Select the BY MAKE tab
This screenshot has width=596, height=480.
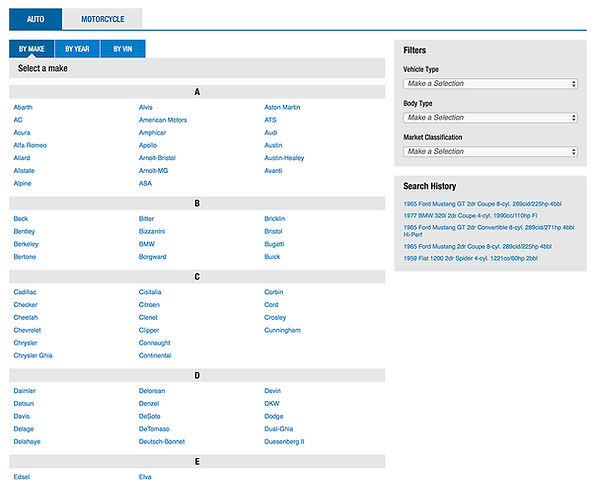[32, 49]
